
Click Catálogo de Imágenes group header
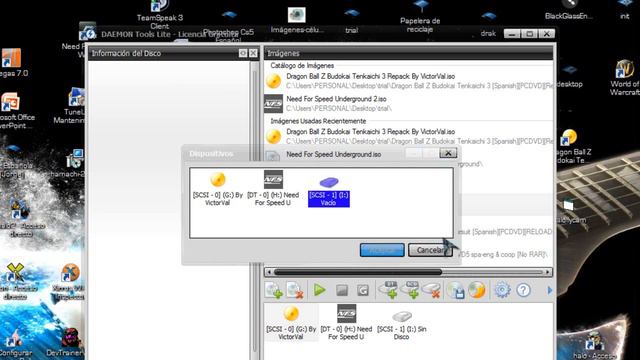[302, 65]
